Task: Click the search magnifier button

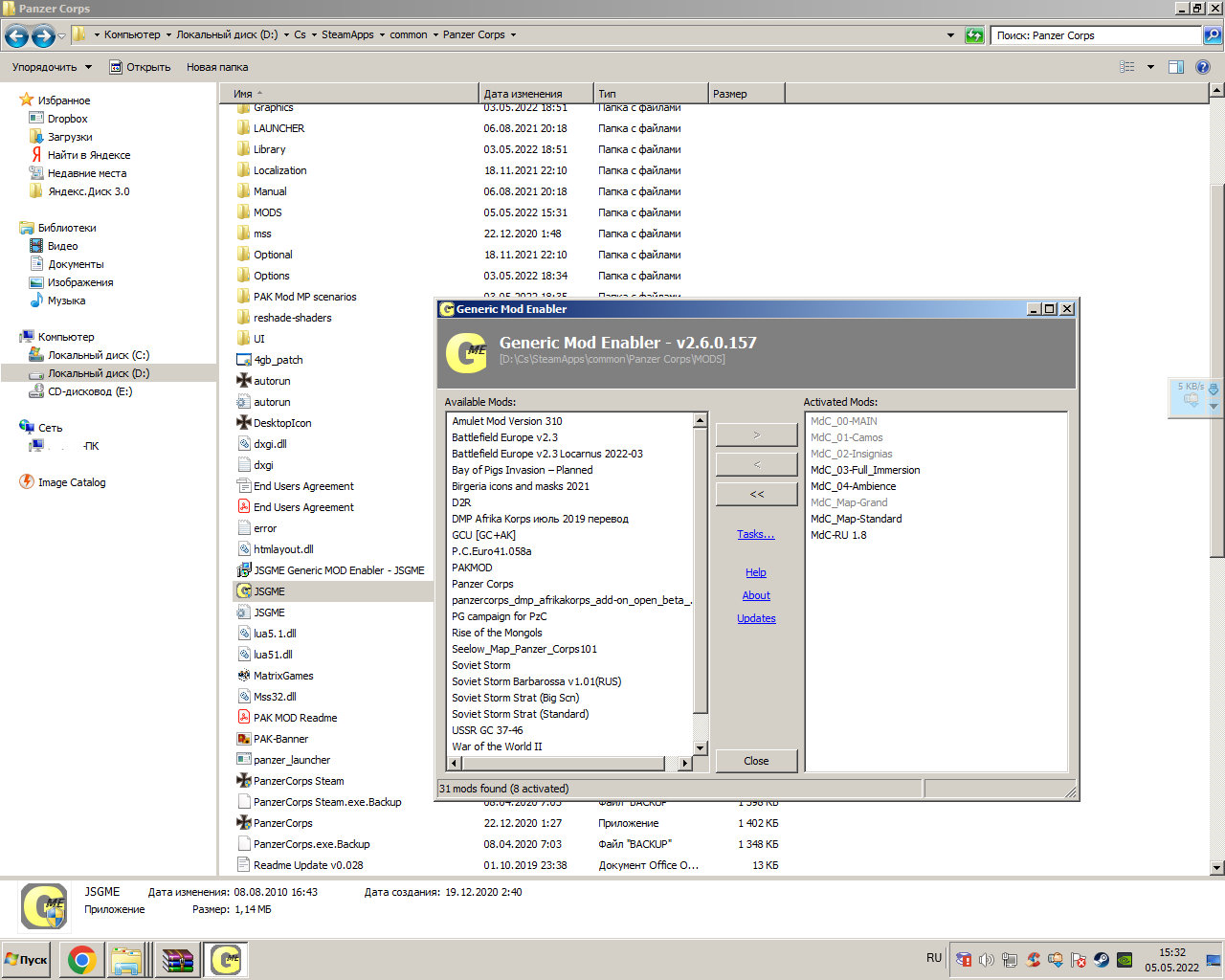Action: pyautogui.click(x=1213, y=35)
